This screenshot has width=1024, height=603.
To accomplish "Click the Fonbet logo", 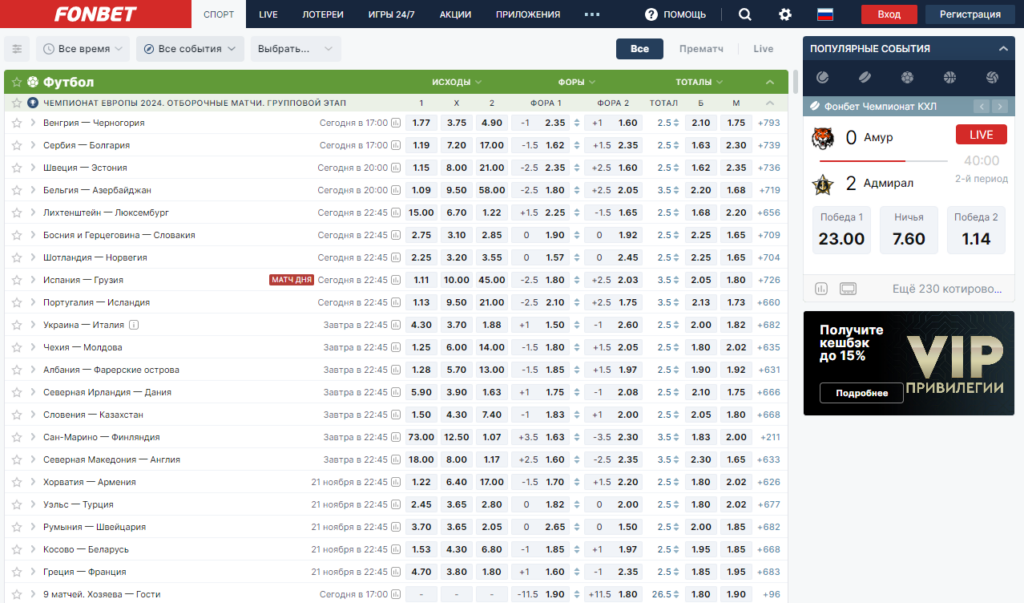I will (x=95, y=14).
